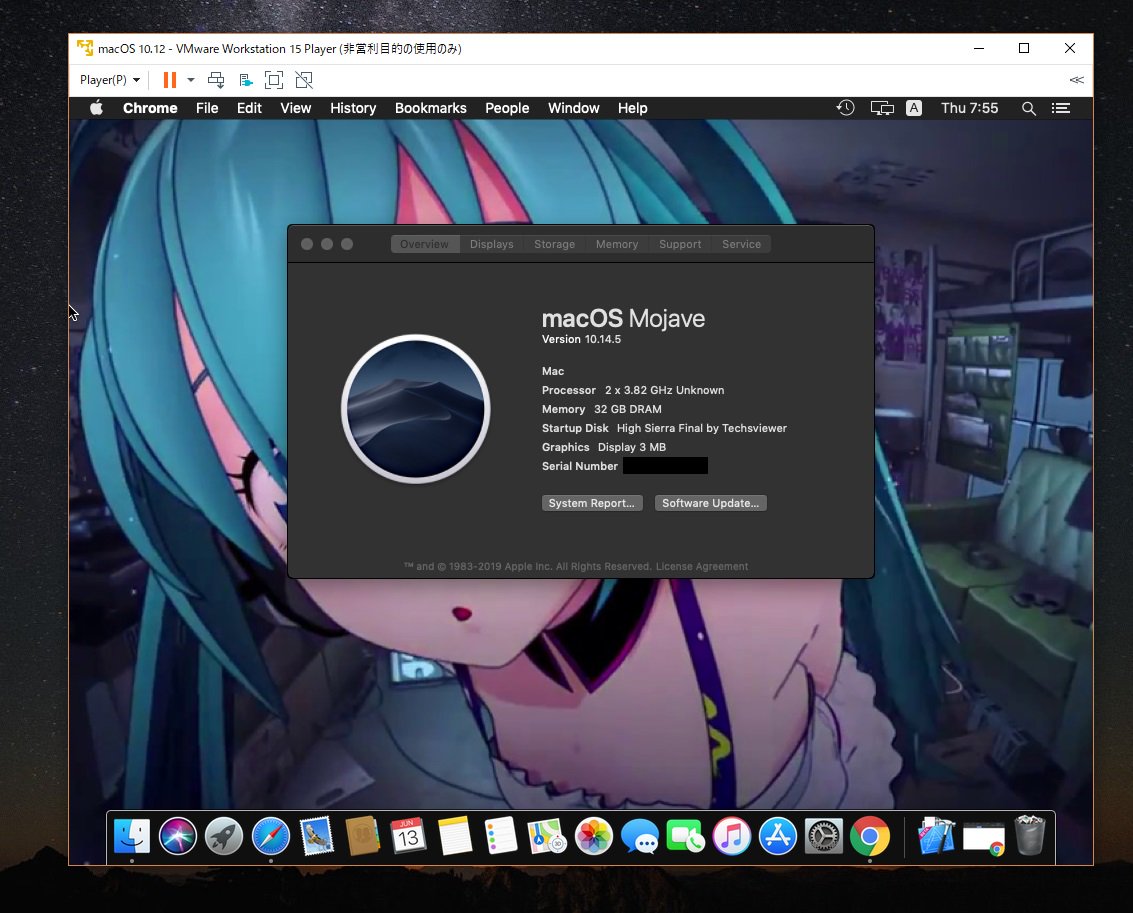Open the Apple menu

[x=96, y=108]
